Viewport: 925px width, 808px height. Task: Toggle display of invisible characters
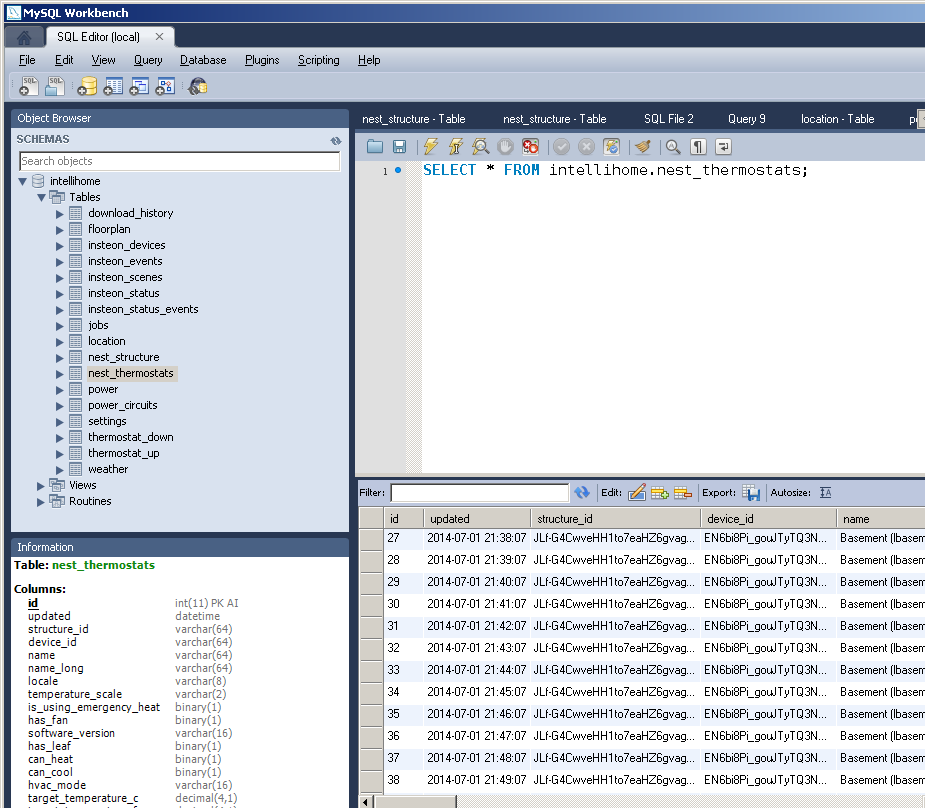(x=698, y=146)
